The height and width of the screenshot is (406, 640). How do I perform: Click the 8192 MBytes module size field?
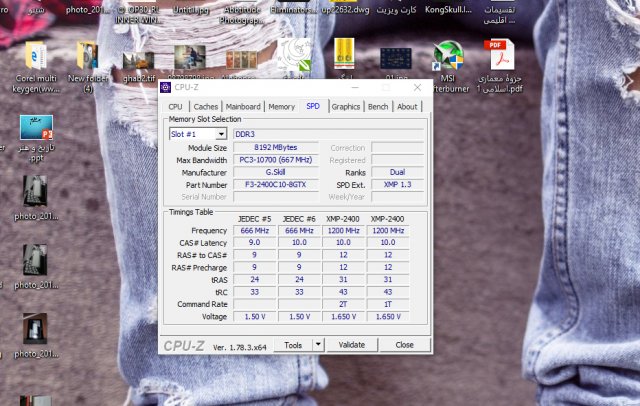pos(276,147)
